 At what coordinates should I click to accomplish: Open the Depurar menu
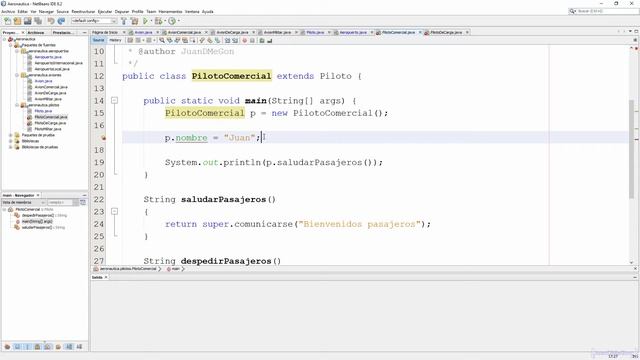tap(122, 11)
